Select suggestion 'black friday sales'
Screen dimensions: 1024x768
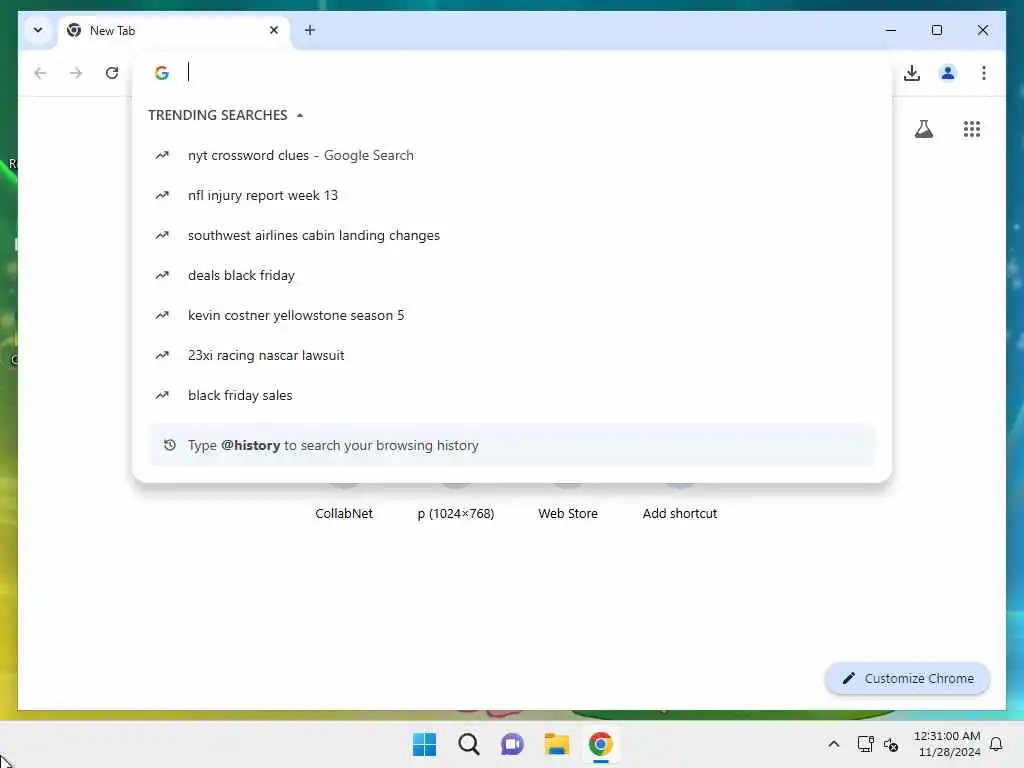[512, 395]
